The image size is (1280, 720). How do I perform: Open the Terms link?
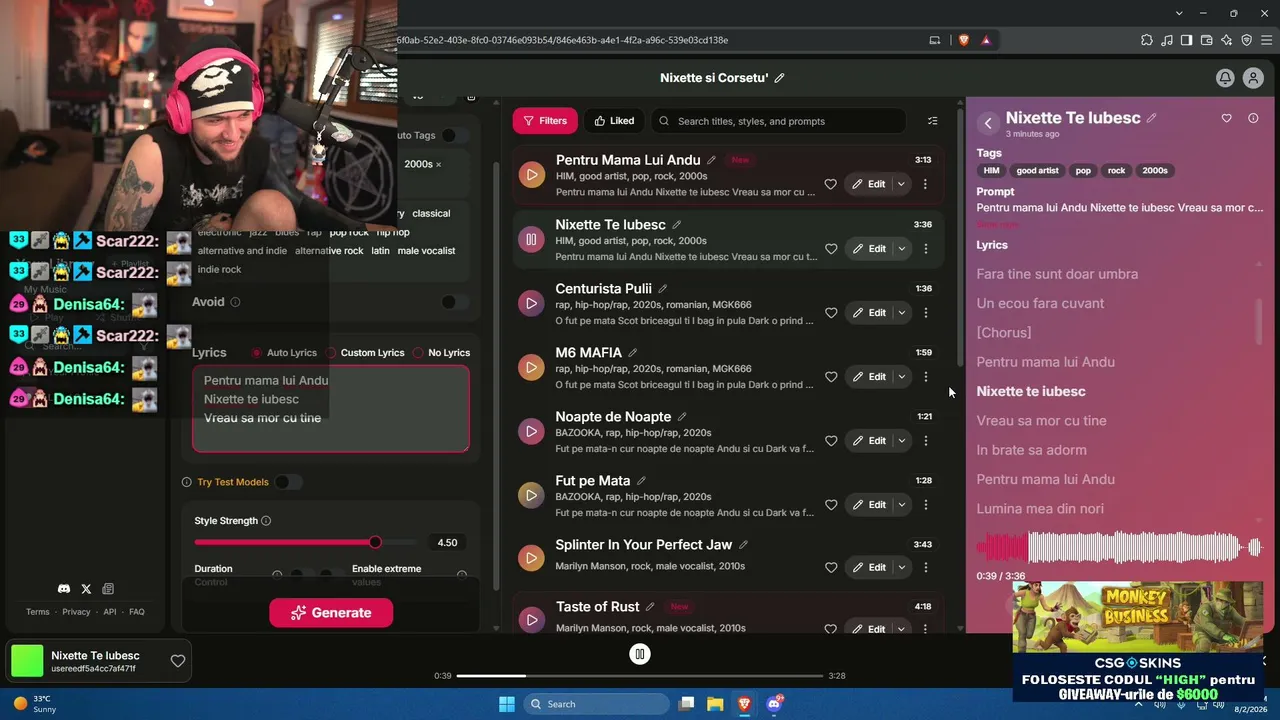click(37, 612)
